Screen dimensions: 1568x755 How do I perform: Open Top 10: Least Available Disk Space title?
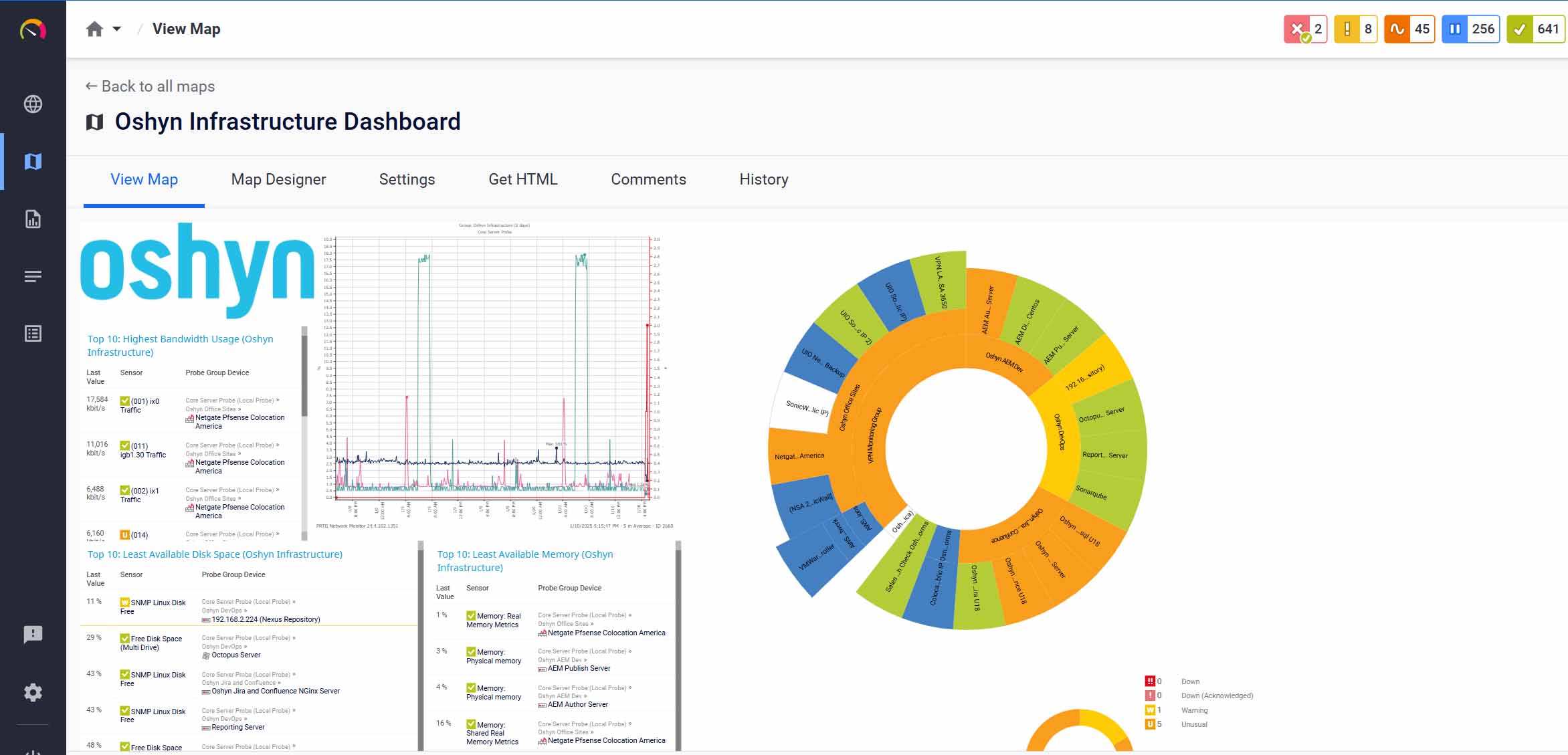click(x=215, y=554)
